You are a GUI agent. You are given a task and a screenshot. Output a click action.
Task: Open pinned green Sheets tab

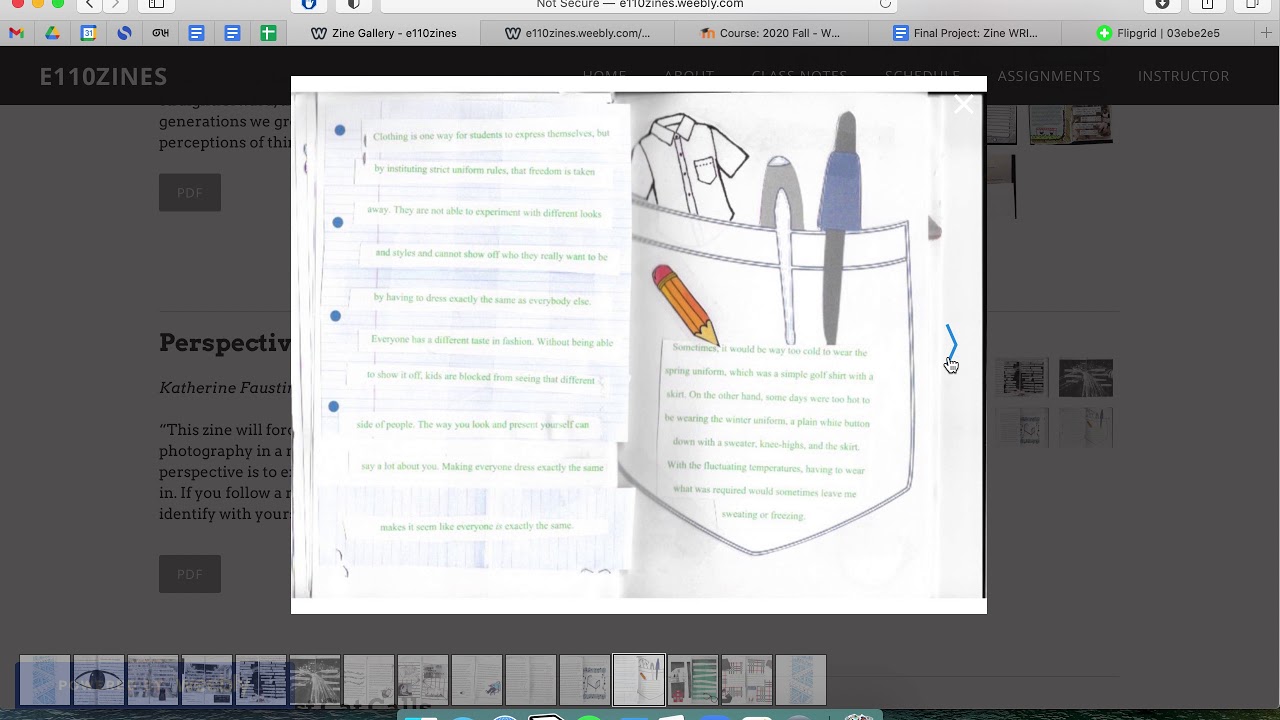[268, 33]
